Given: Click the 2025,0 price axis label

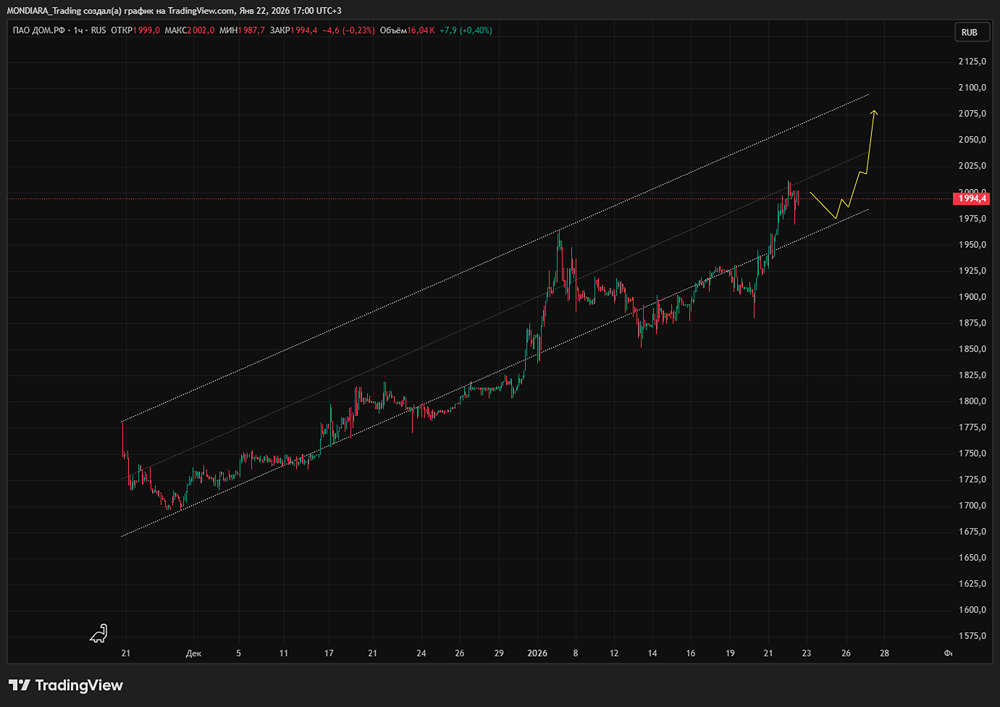Looking at the screenshot, I should point(972,166).
